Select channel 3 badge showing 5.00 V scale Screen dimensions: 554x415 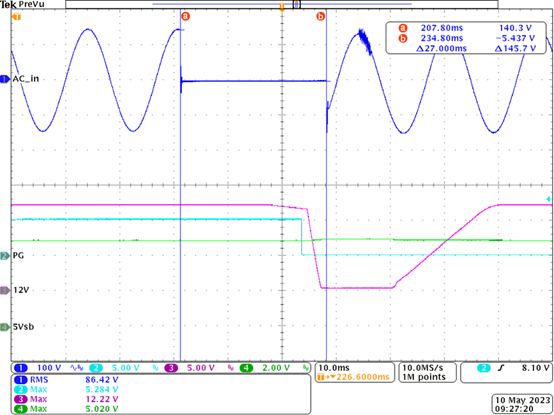(171, 368)
